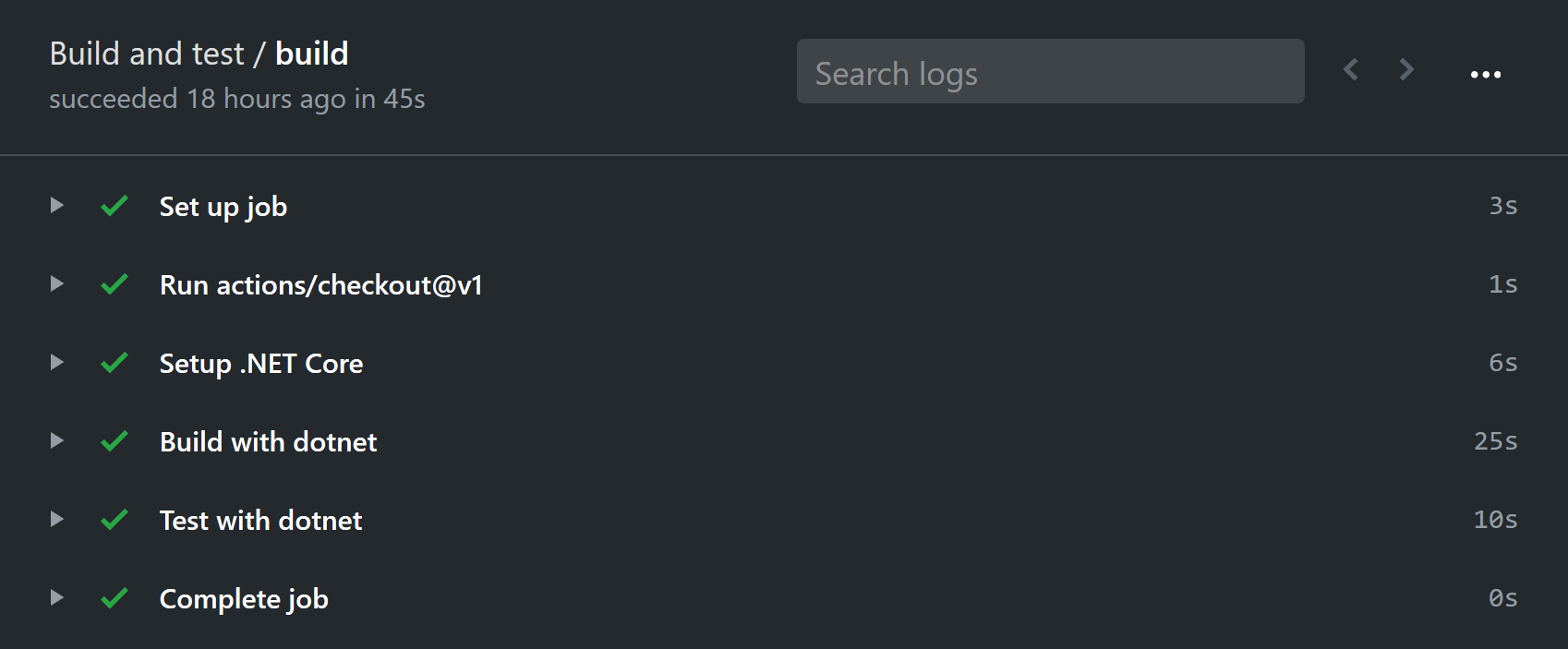Click the succeeded status text
The height and width of the screenshot is (649, 1568).
113,98
